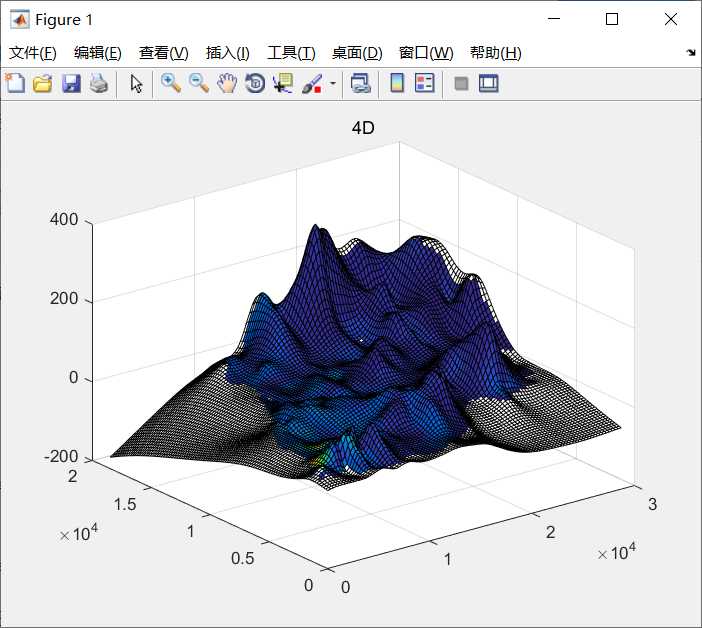This screenshot has width=702, height=628.
Task: Click the 3D surface plot peak
Action: pos(316,227)
